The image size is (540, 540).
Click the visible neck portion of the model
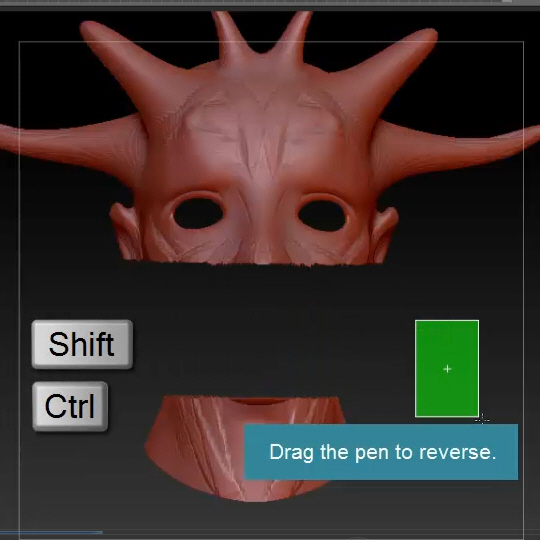pos(241,448)
